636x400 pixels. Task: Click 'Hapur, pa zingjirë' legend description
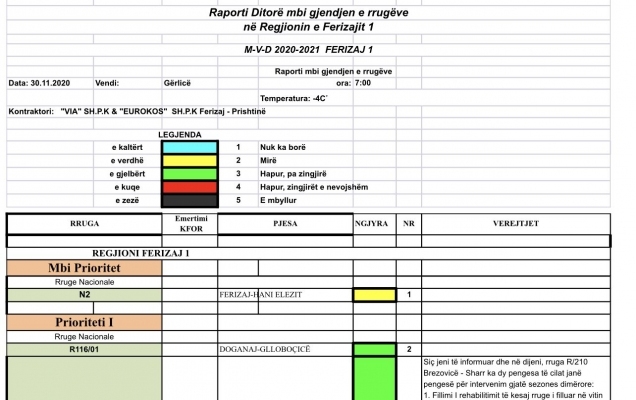[293, 174]
